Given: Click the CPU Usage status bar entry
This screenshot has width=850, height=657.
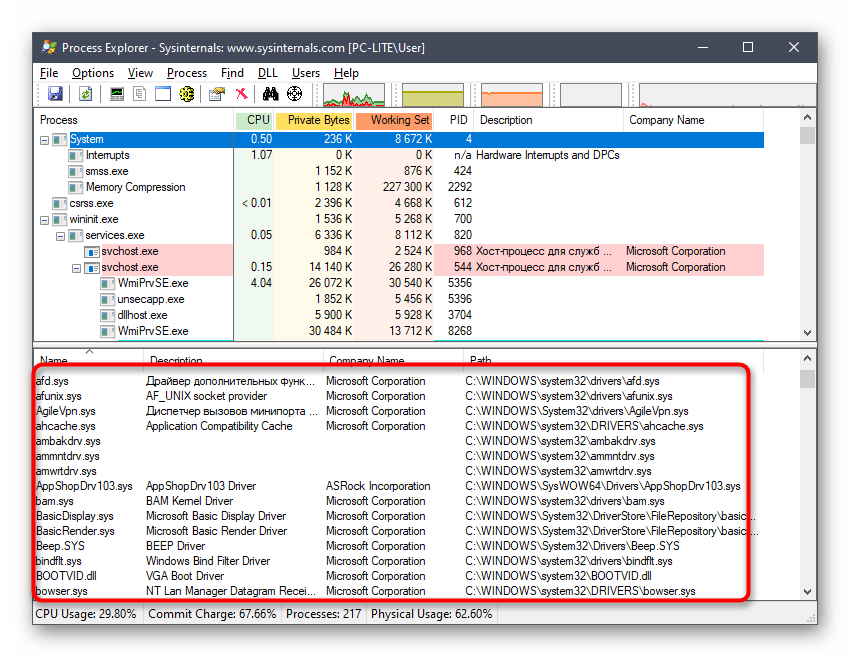Looking at the screenshot, I should [x=86, y=614].
